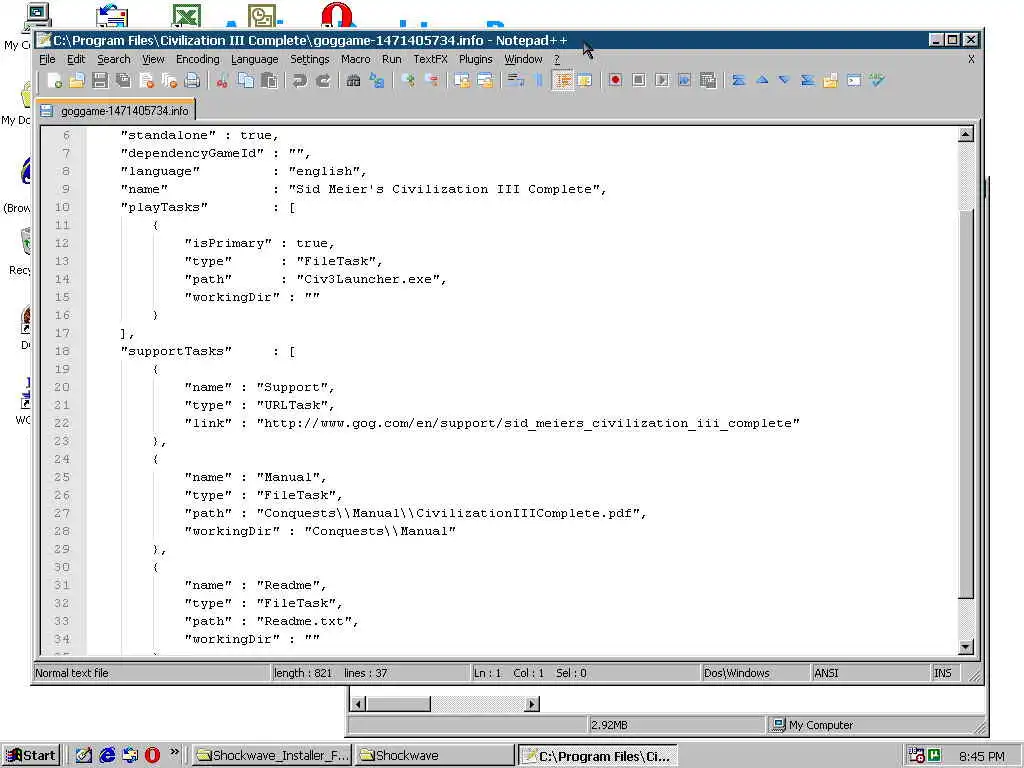
Task: Open a file using the Open toolbar icon
Action: 77,80
